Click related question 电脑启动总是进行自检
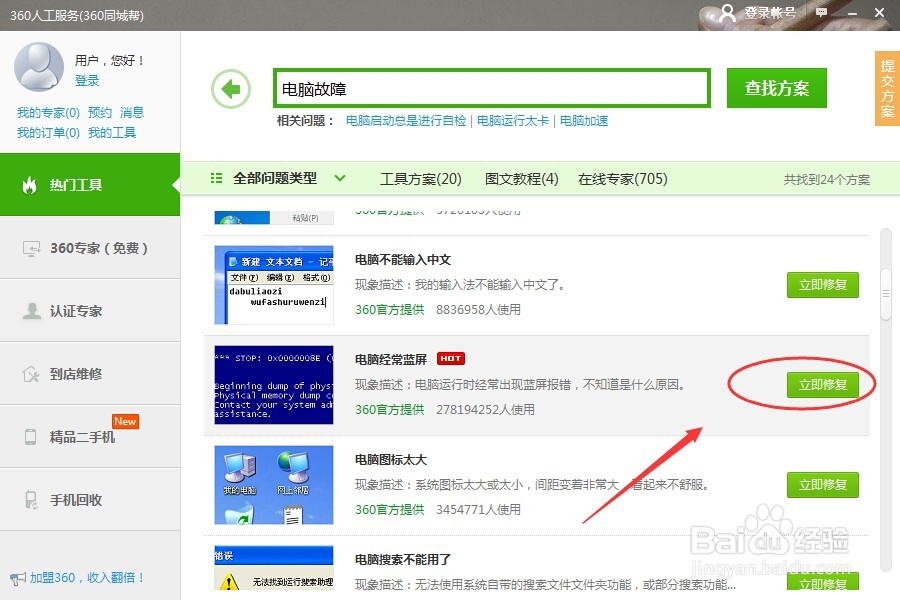This screenshot has height=600, width=900. coord(406,121)
